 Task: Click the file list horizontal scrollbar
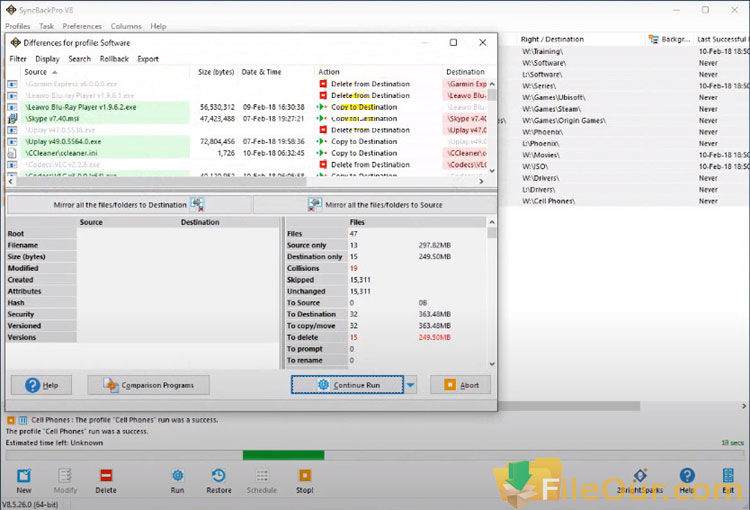point(161,181)
